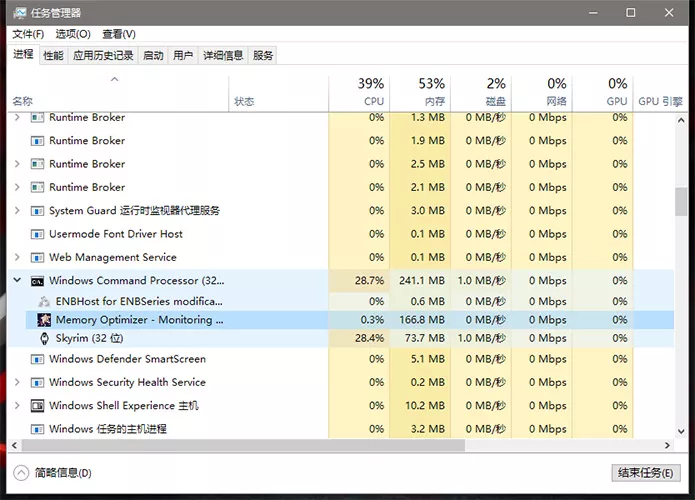Click icon of Runtime Broker with 2.1 MB
Screen dimensions: 695x500
(37, 188)
